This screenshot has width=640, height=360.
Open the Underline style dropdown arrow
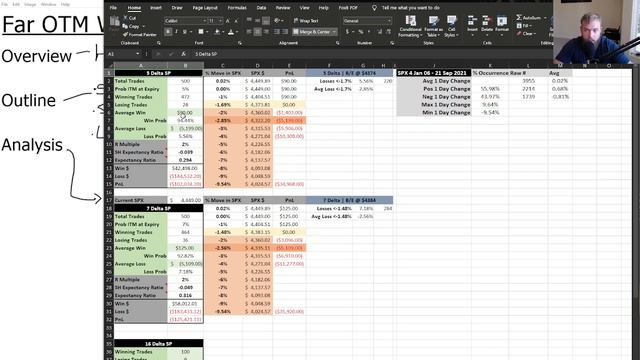191,32
